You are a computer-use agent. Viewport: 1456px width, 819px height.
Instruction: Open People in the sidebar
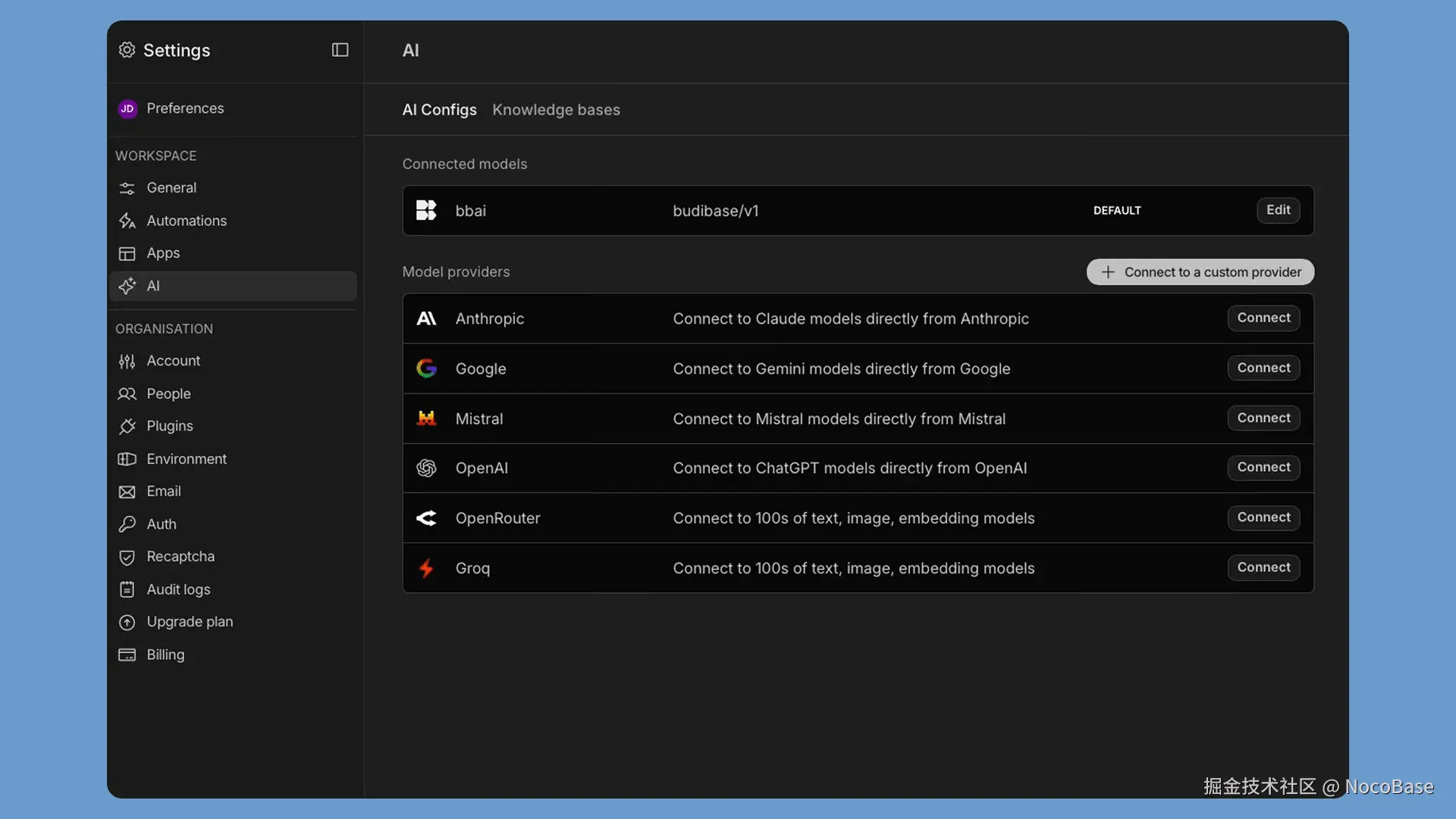coord(168,394)
